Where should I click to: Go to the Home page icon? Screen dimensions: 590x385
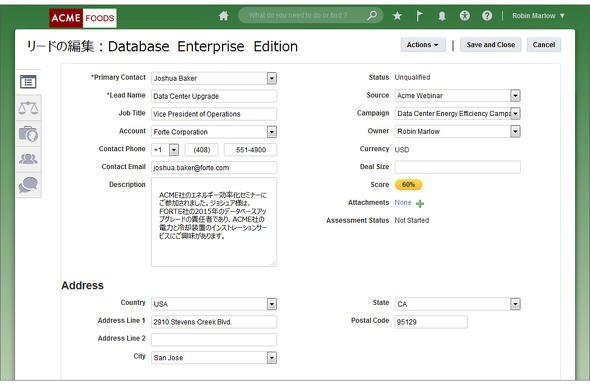pos(224,16)
